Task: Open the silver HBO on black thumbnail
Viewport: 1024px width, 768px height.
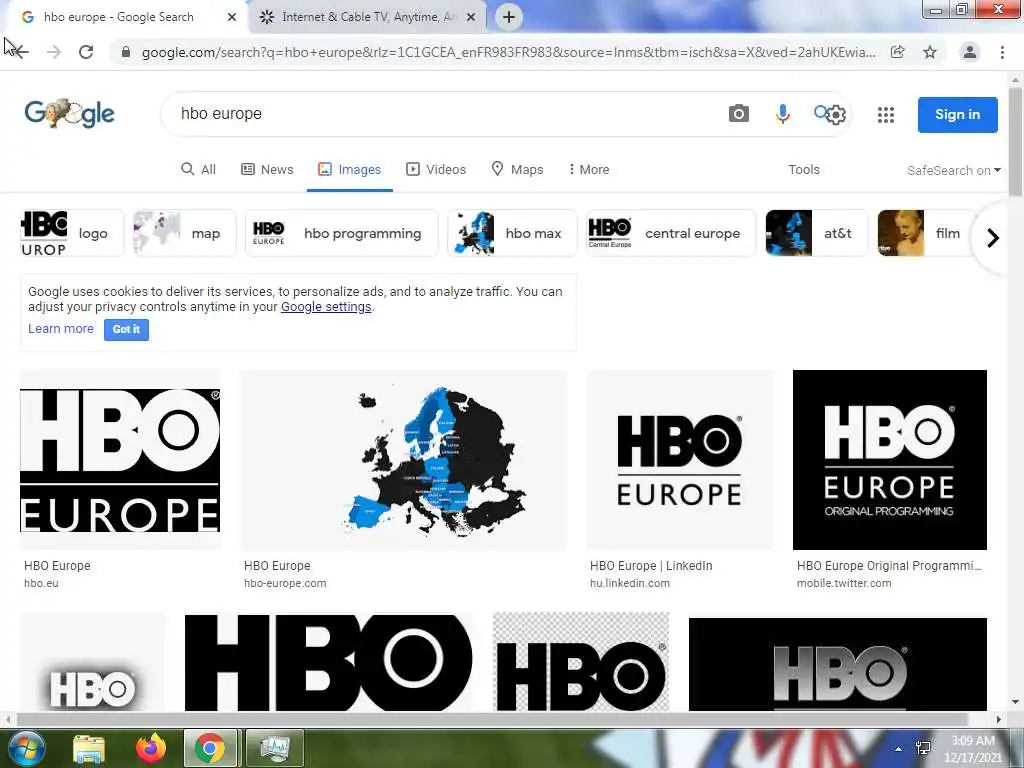Action: (x=838, y=664)
